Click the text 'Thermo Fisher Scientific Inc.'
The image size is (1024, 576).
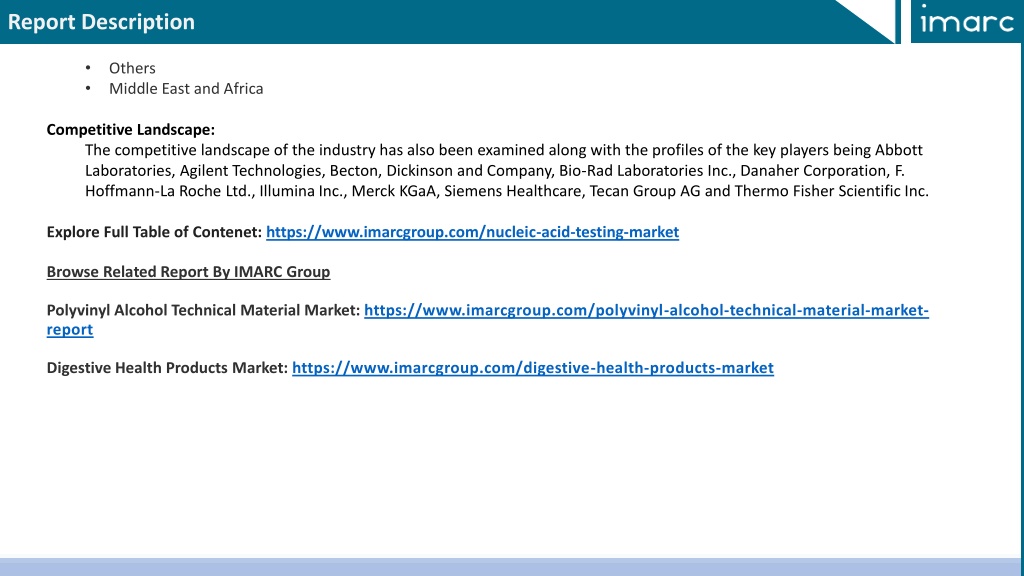coord(831,191)
